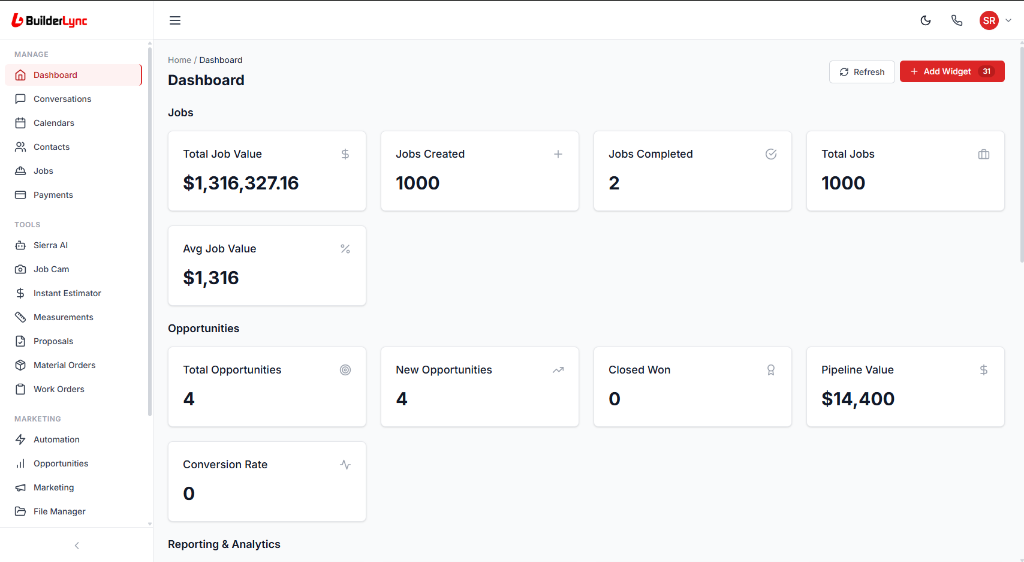Click activity icon on Conversion Rate card
The width and height of the screenshot is (1024, 562).
[x=345, y=465]
